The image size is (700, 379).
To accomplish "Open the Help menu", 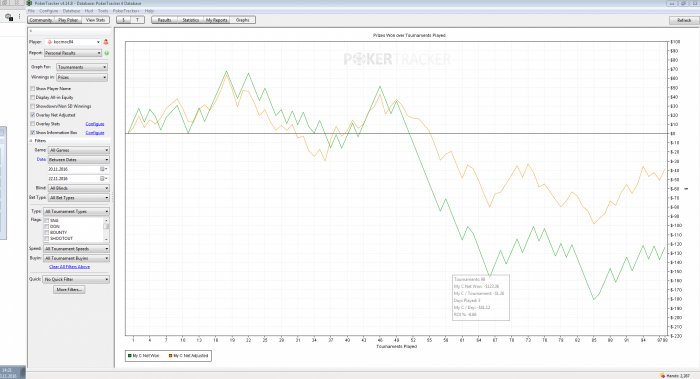I will coord(149,11).
